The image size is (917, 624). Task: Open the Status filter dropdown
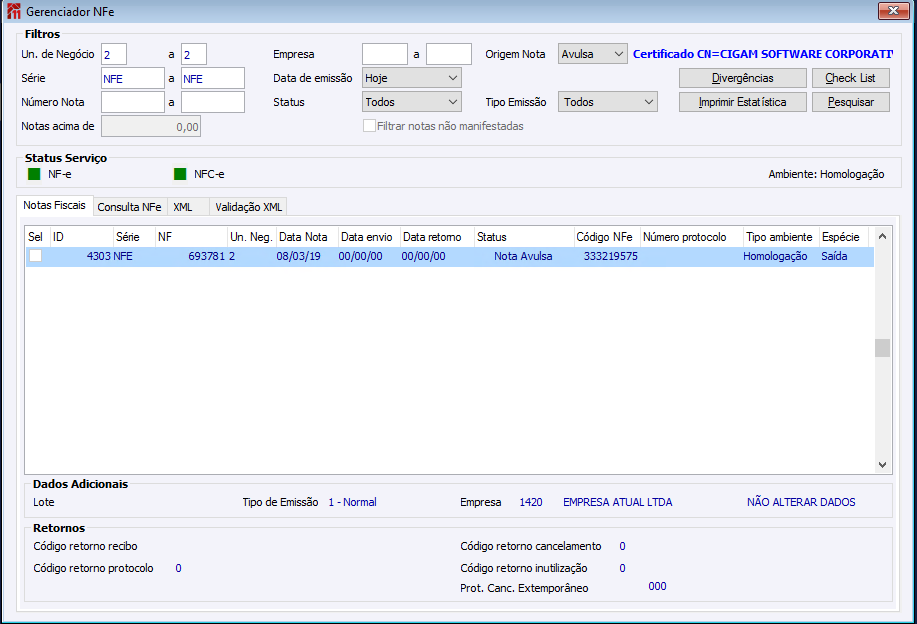pos(412,102)
